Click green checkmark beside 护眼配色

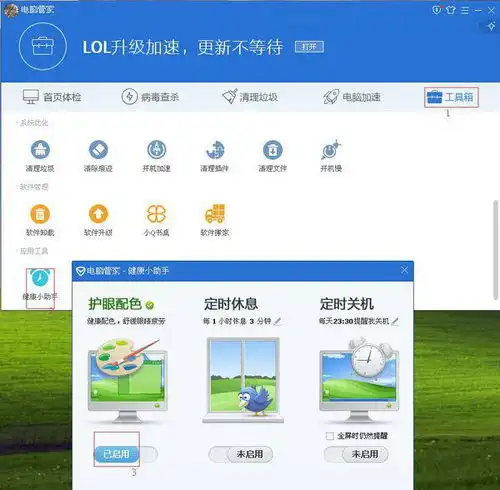point(150,305)
